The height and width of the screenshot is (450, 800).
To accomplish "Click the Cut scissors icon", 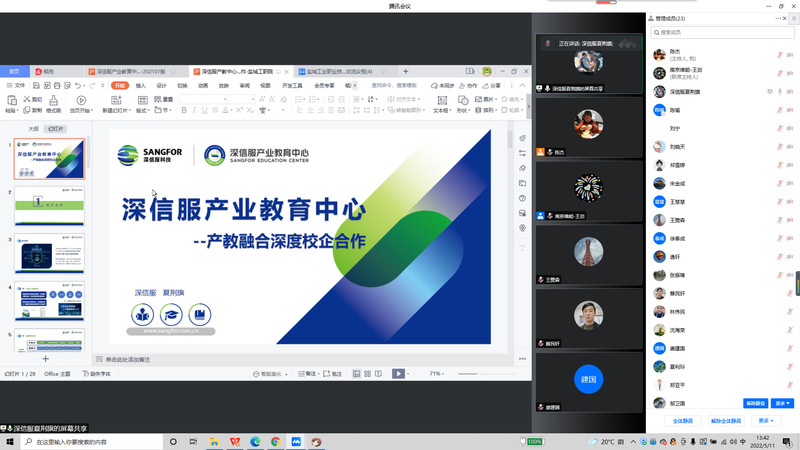I will (27, 99).
